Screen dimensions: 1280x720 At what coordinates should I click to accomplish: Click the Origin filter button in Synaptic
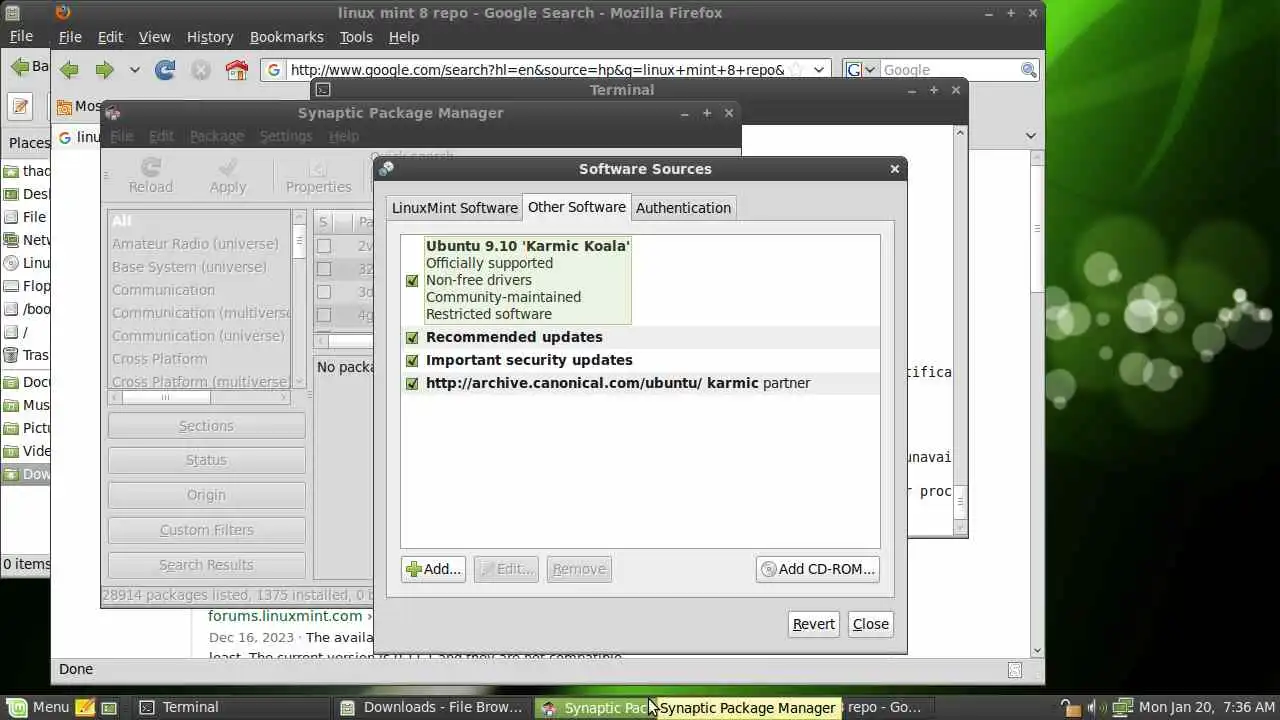pos(206,495)
